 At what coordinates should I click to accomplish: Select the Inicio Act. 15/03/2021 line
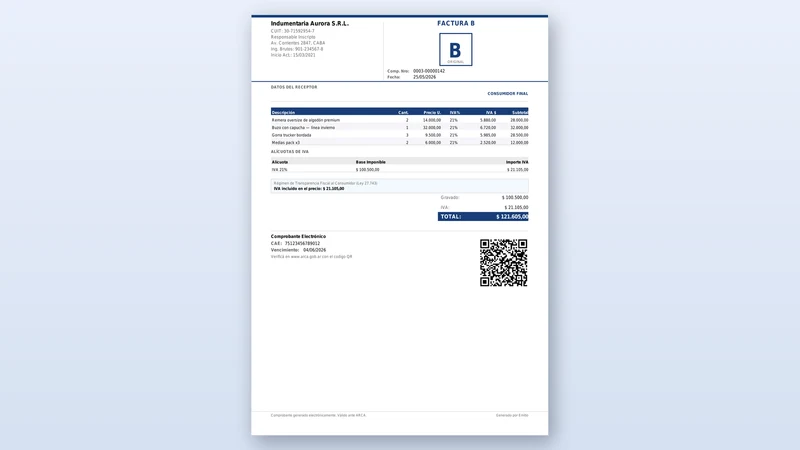[x=293, y=55]
